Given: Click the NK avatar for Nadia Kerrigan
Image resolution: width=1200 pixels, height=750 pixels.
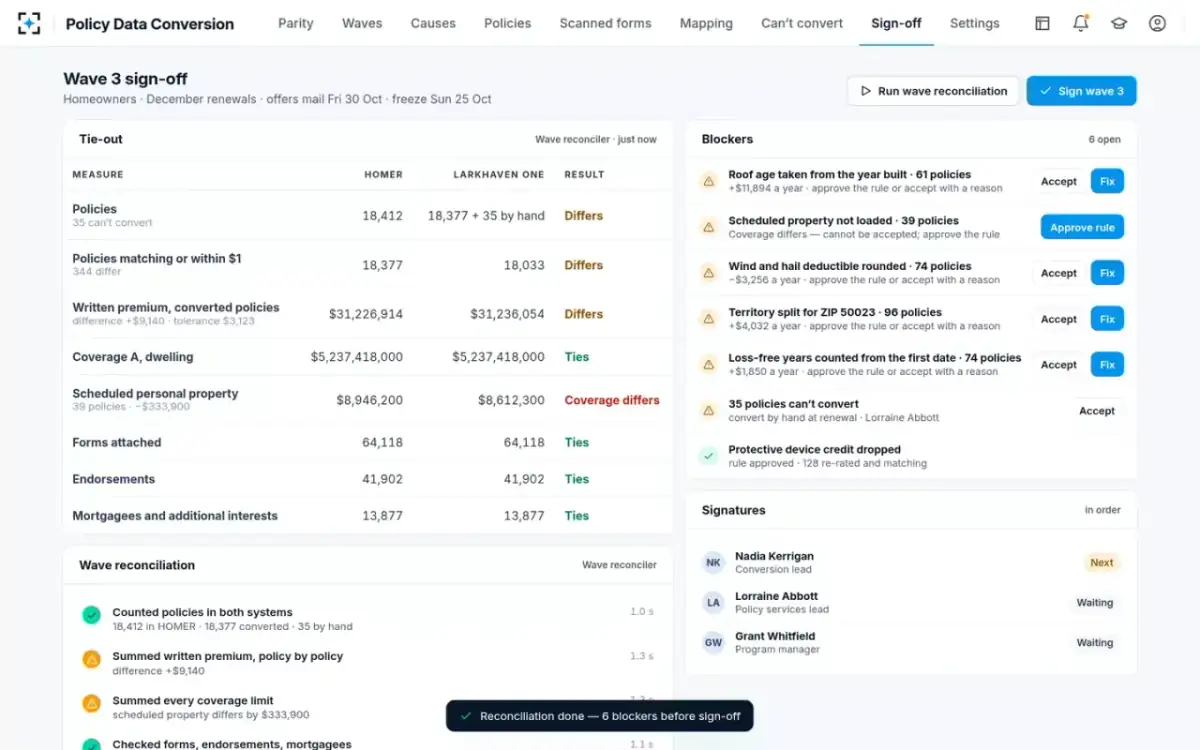Looking at the screenshot, I should point(713,563).
